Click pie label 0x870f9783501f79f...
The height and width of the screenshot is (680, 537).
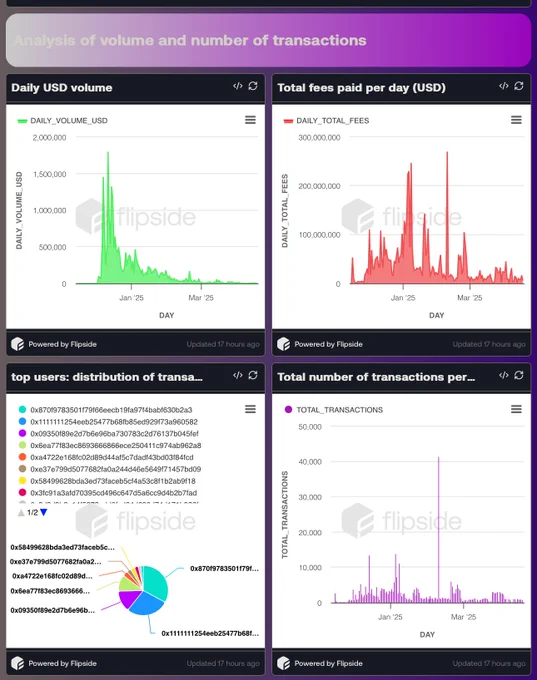(224, 569)
